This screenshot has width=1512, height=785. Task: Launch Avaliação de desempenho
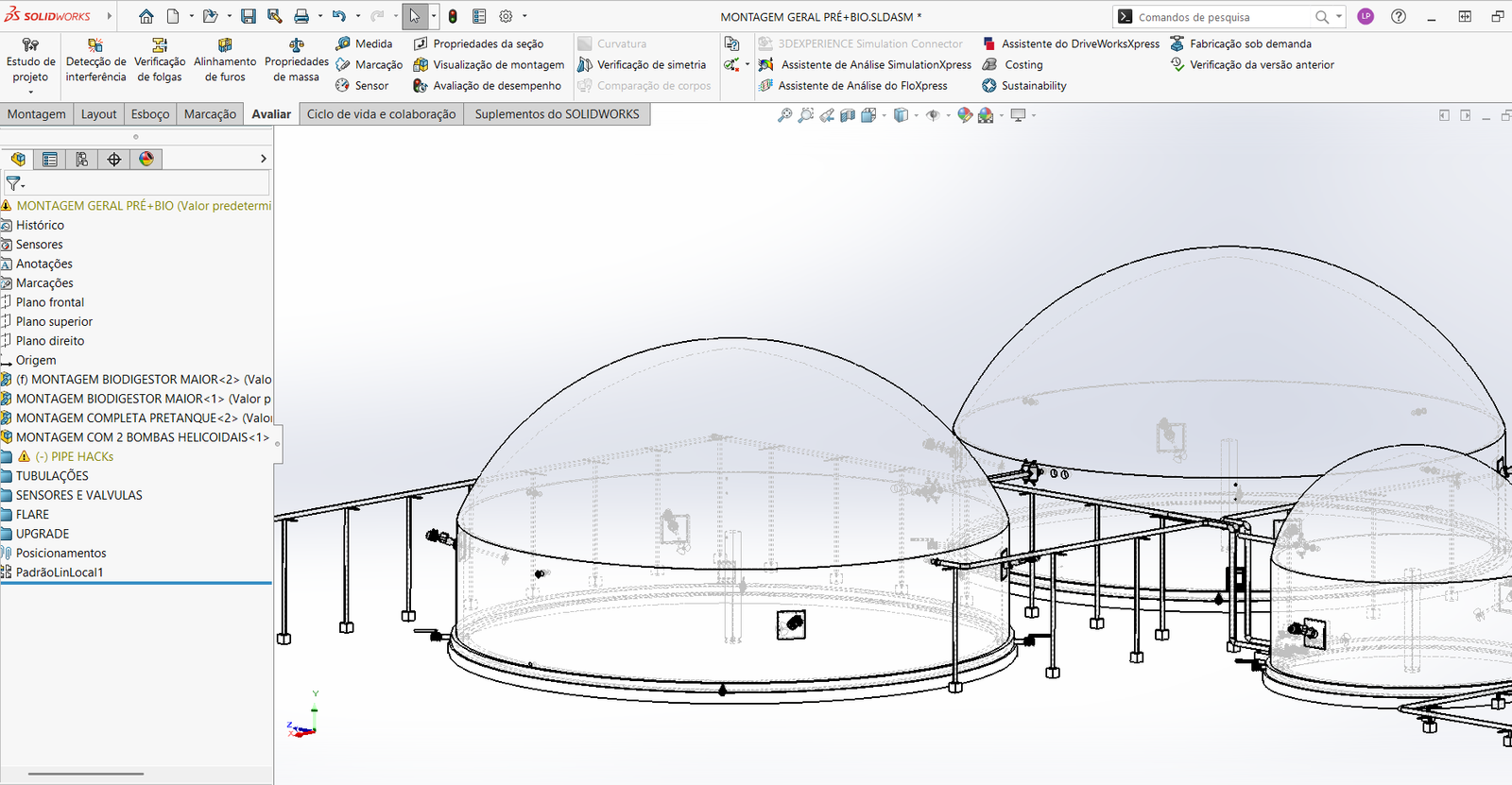(487, 85)
